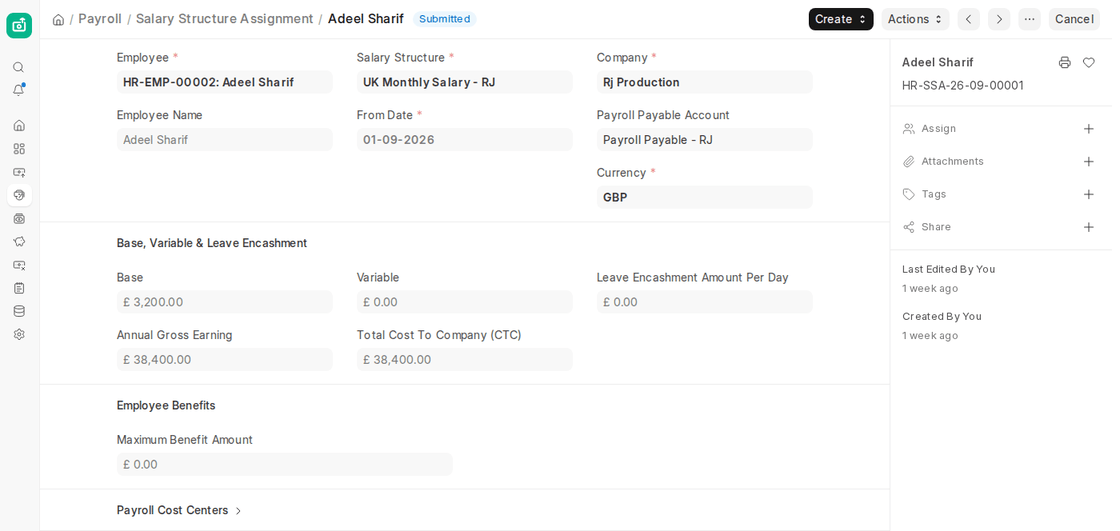This screenshot has height=531, width=1120.
Task: Open the four-squares dashboard sidebar icon
Action: pos(19,149)
